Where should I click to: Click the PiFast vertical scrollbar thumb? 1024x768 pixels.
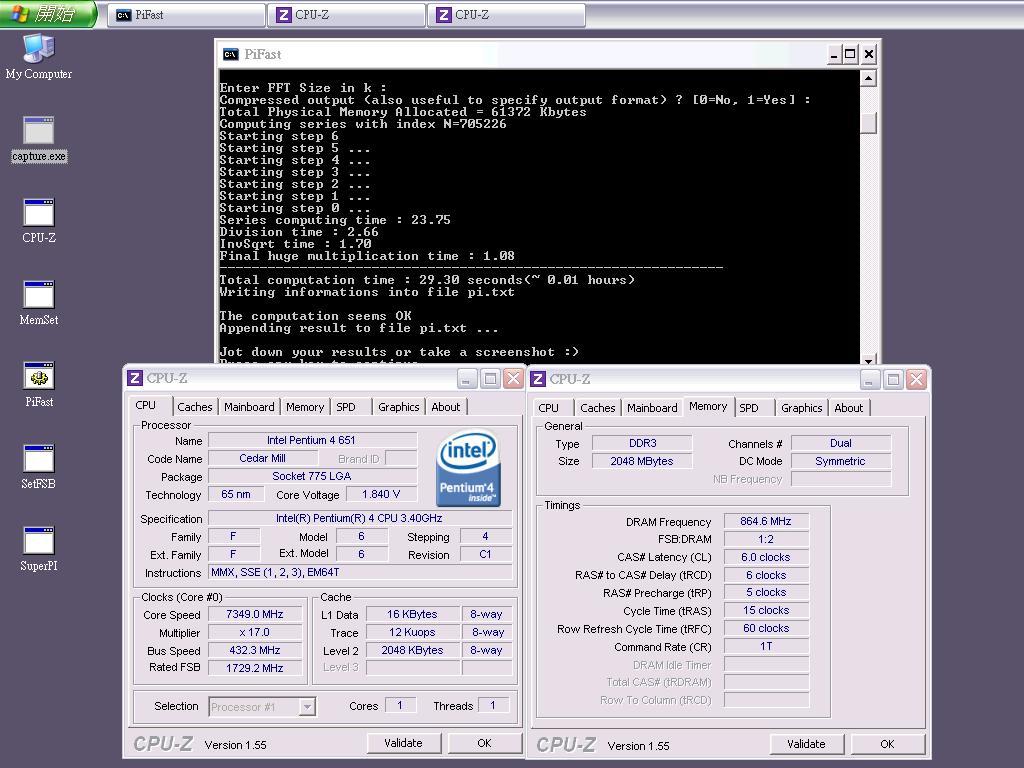[868, 122]
